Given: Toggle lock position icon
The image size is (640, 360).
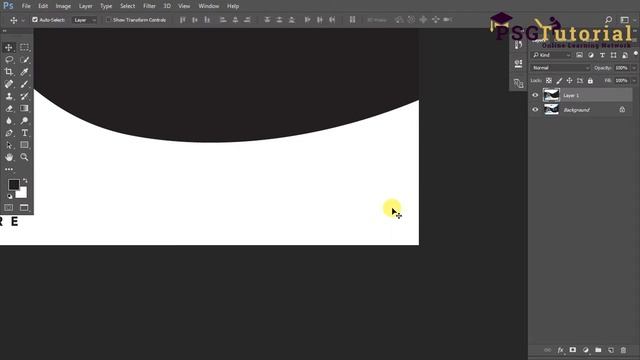Looking at the screenshot, I should click(x=569, y=81).
